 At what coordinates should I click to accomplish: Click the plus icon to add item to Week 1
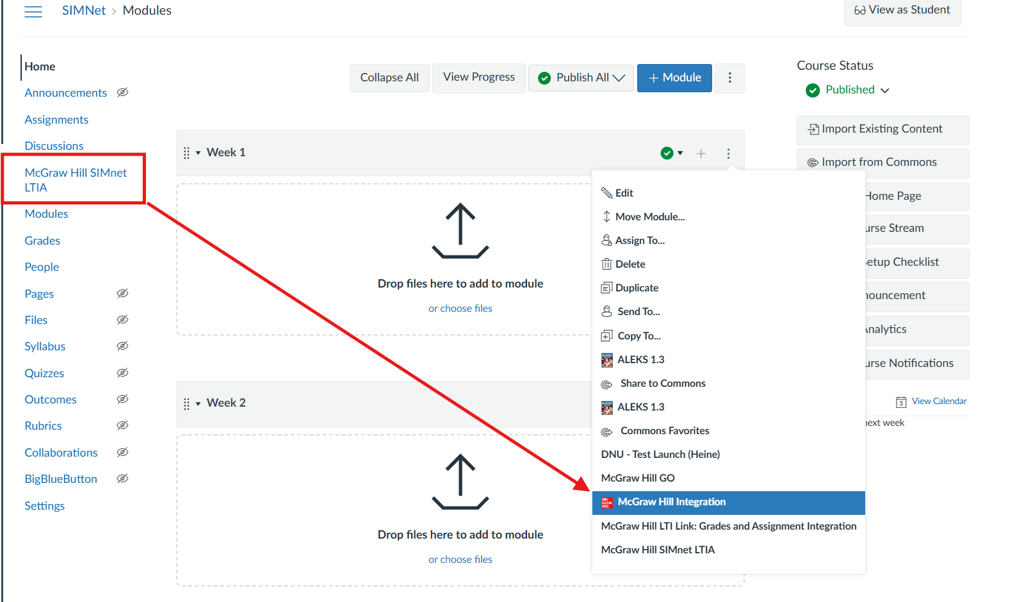[x=701, y=153]
